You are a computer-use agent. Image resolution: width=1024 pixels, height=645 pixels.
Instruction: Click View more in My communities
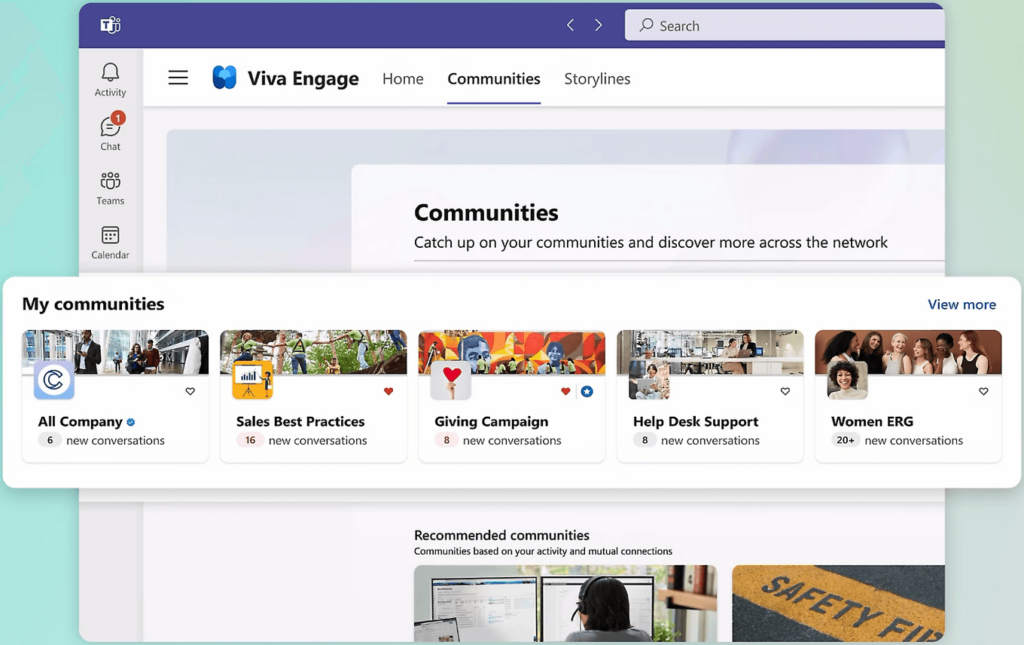click(x=961, y=304)
